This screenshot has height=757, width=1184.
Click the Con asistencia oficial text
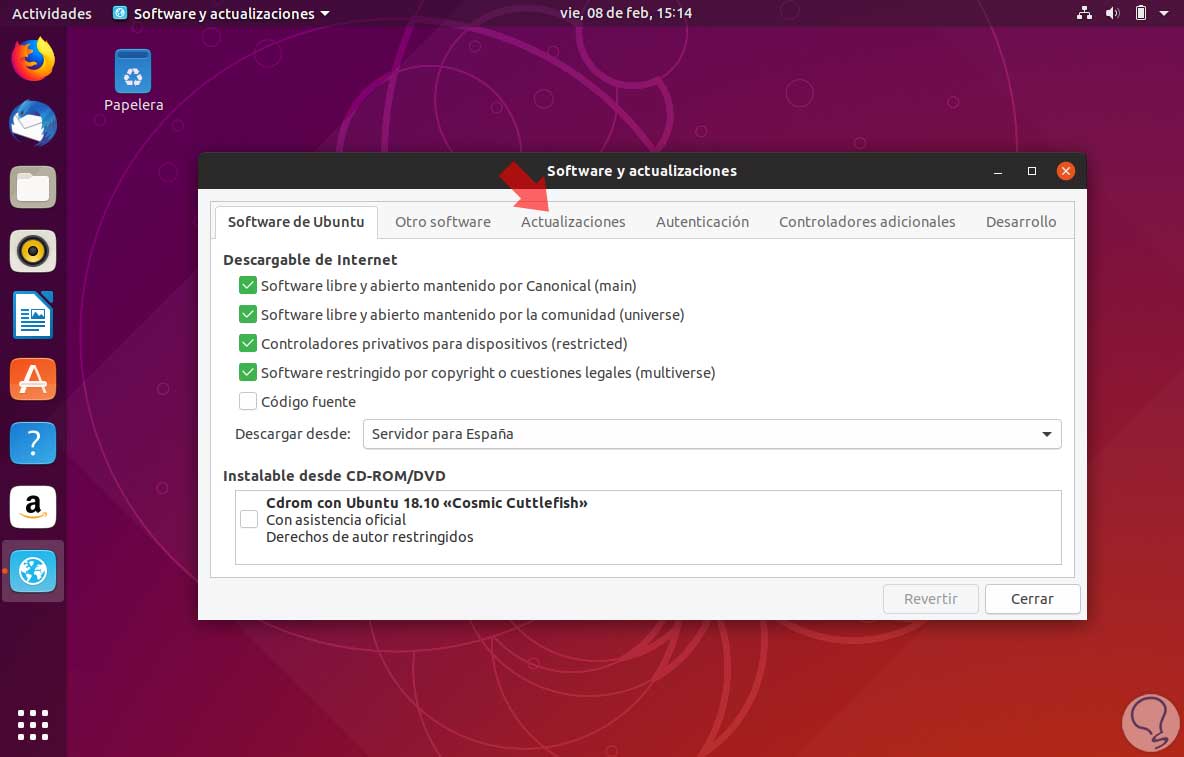[336, 520]
